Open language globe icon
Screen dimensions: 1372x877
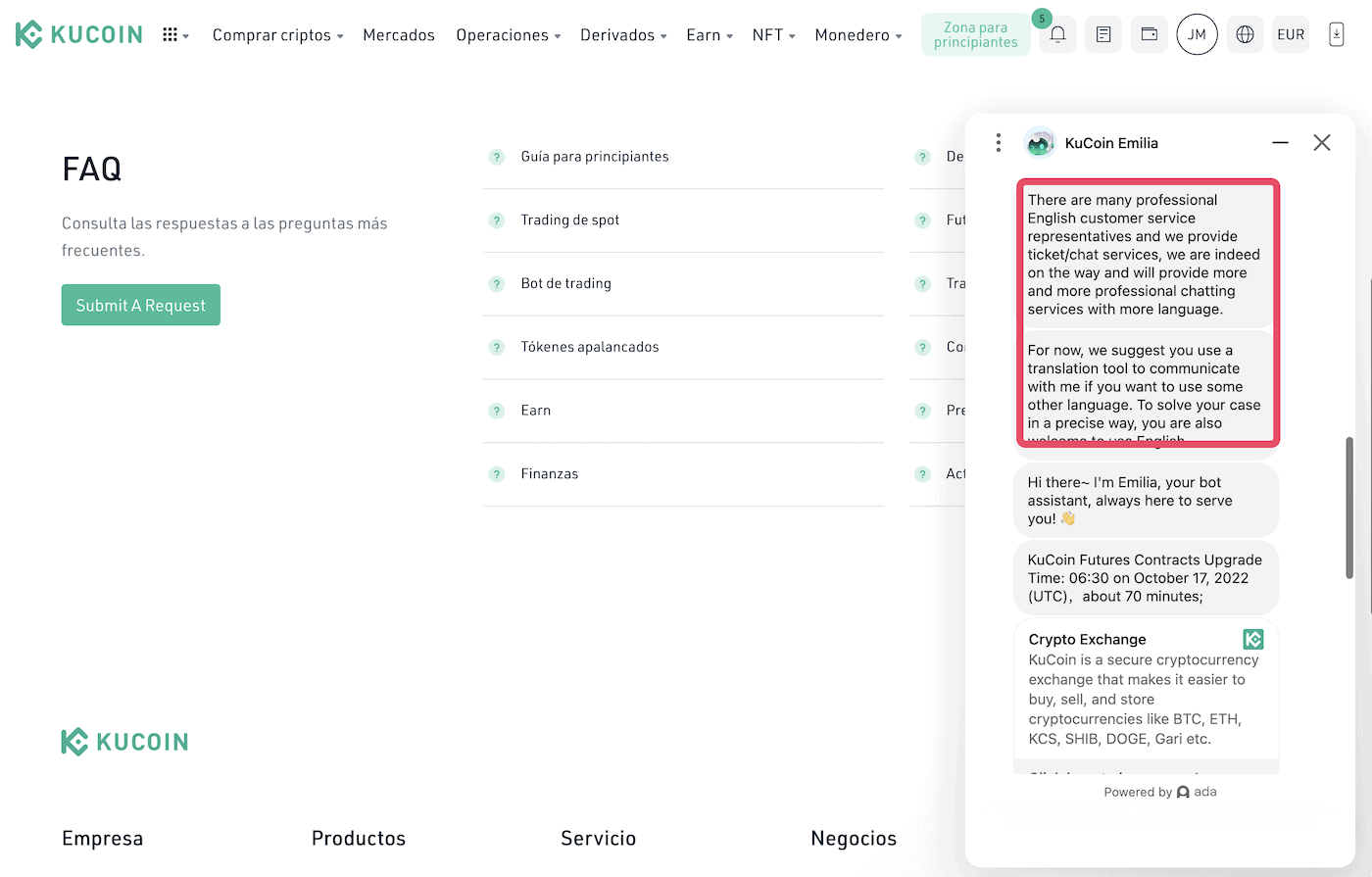coord(1245,34)
